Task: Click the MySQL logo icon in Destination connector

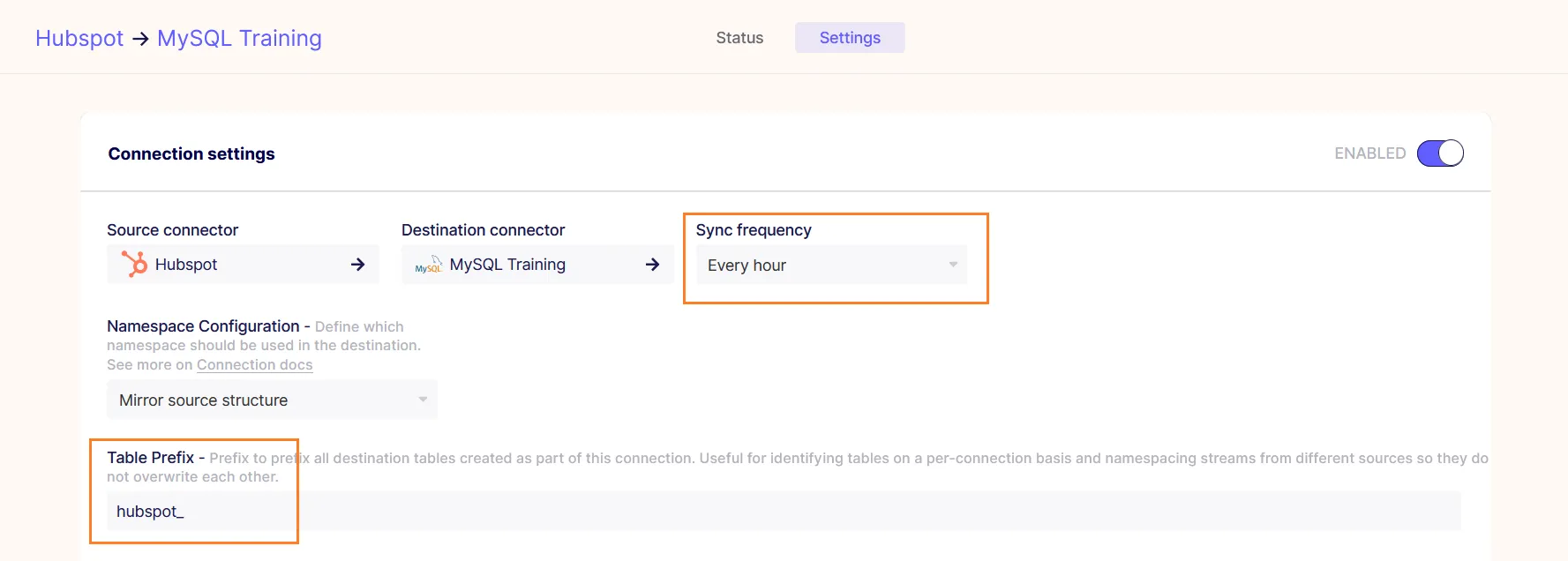Action: [429, 265]
